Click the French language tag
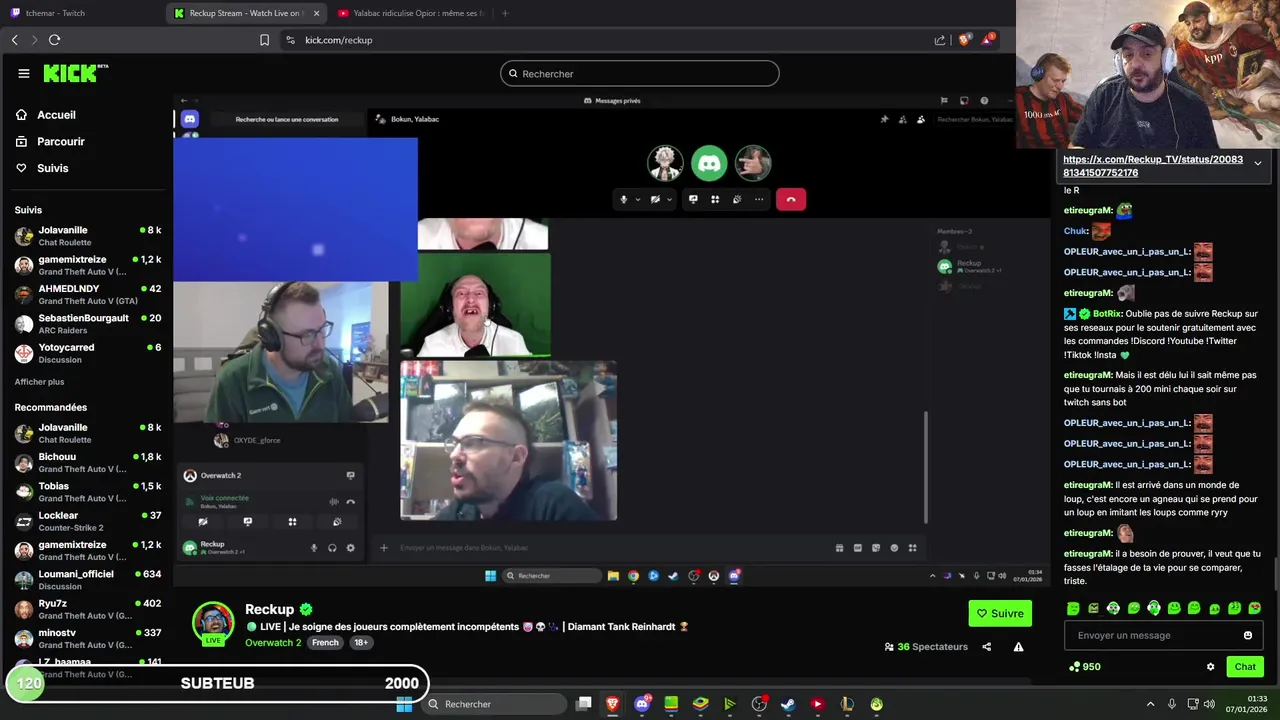This screenshot has height=720, width=1280. [325, 642]
